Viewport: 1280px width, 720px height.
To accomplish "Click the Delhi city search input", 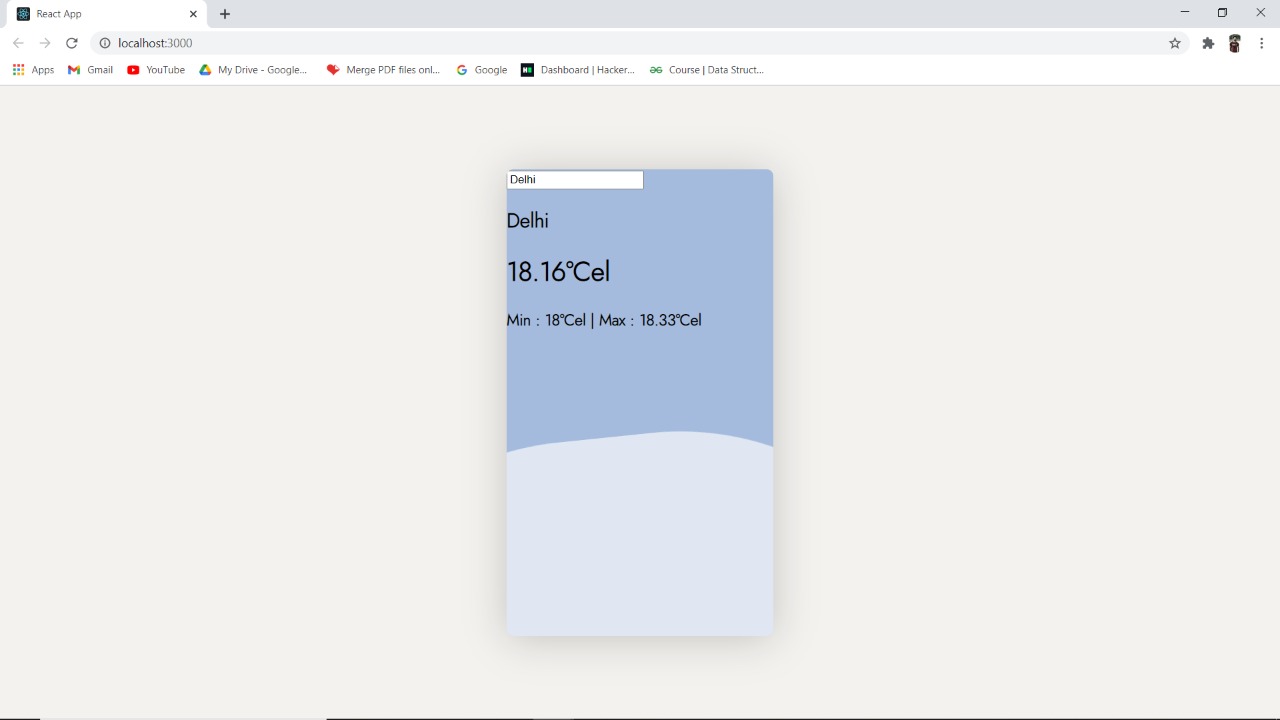I will coord(575,180).
